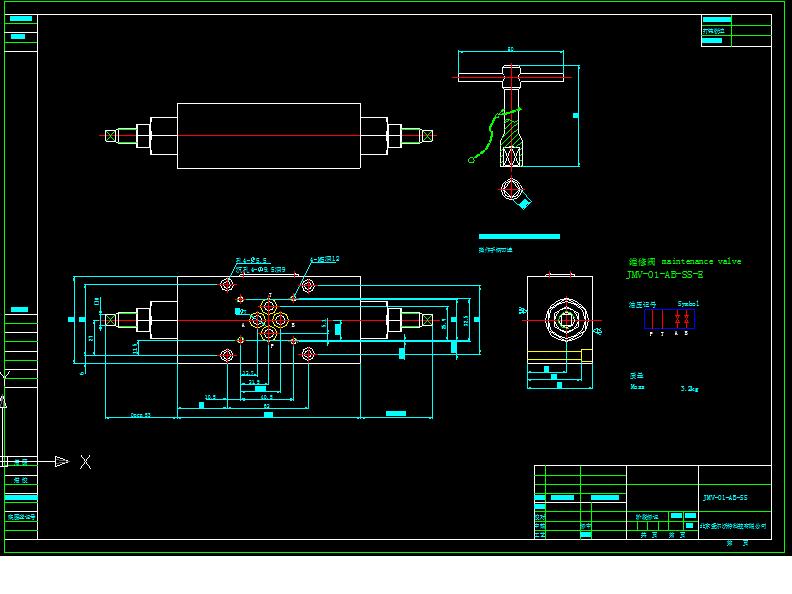Select the B port circle in plan view
This screenshot has width=792, height=594.
click(280, 320)
